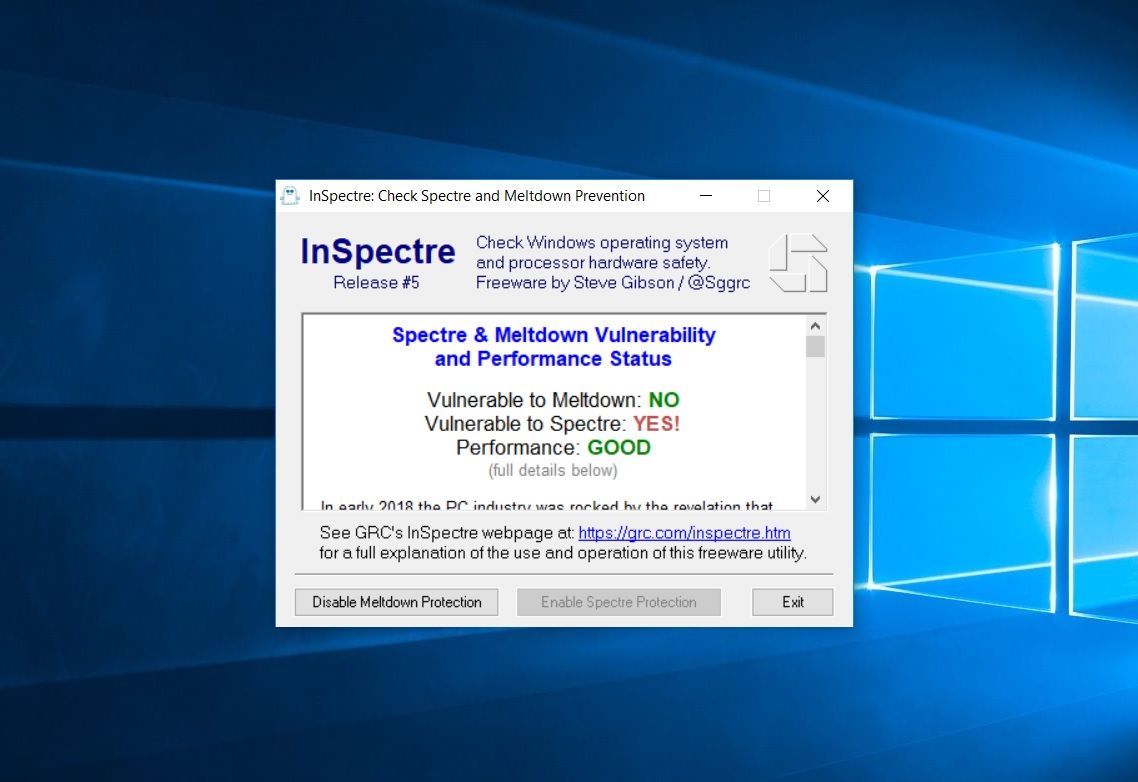Click the 'Release #5' version label
The image size is (1138, 782).
tap(376, 283)
